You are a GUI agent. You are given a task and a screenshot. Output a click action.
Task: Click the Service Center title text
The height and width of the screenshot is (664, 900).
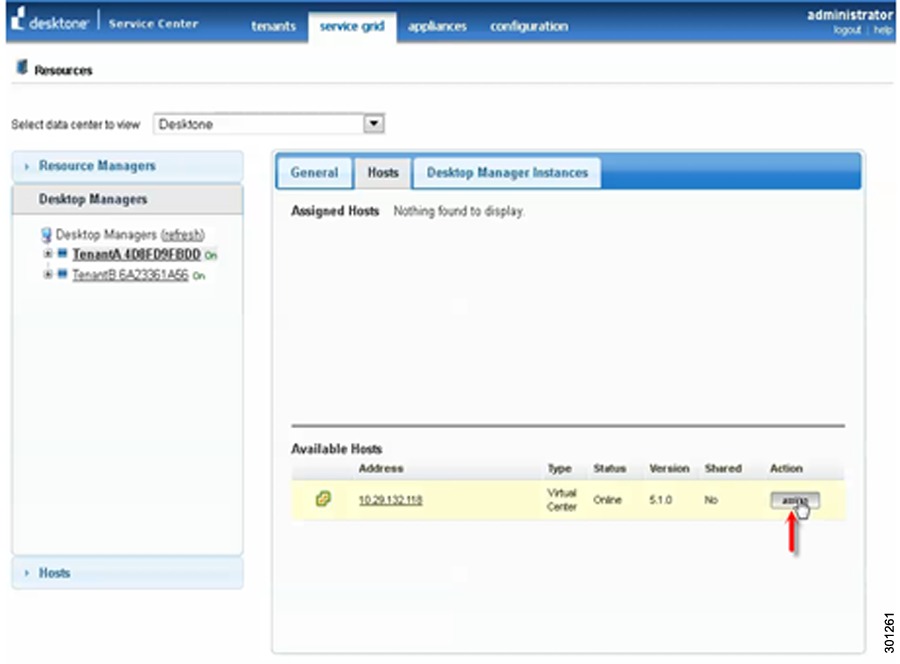point(153,24)
